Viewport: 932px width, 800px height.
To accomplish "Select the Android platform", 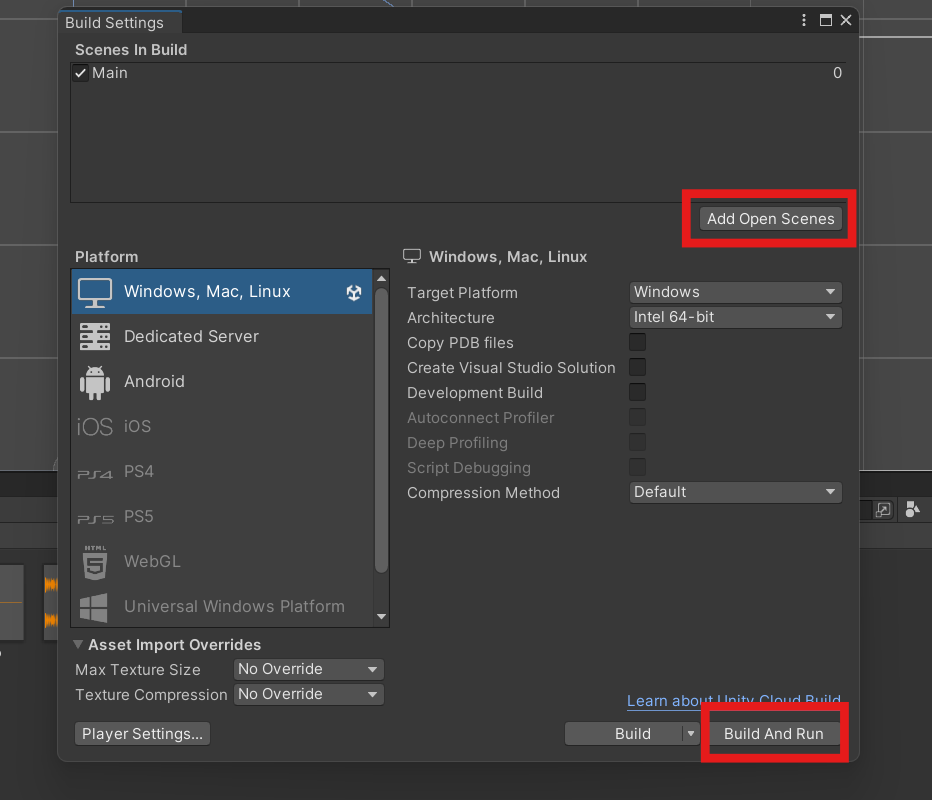I will (x=222, y=382).
